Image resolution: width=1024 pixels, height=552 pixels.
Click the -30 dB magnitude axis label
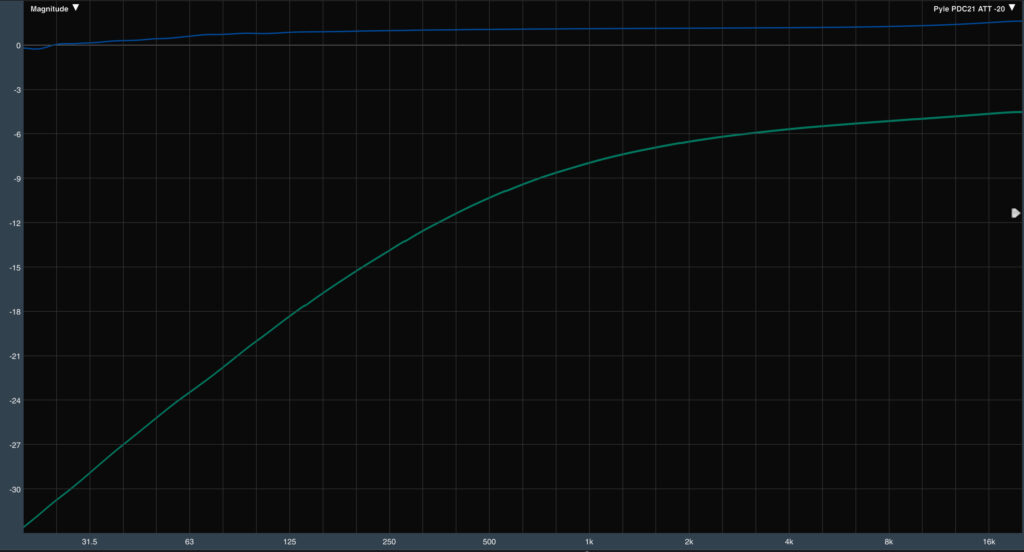(17, 489)
